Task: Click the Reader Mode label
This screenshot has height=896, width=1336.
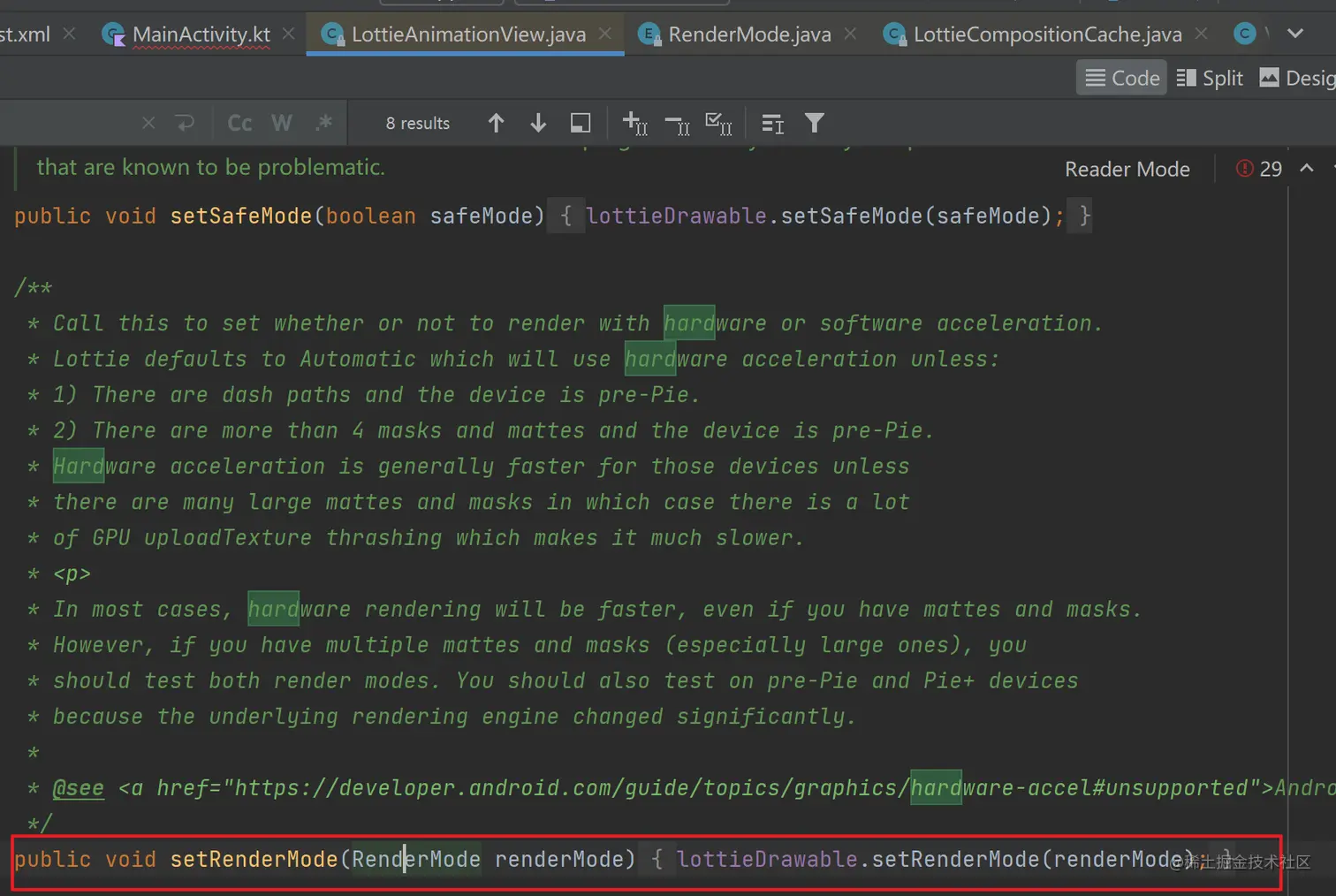Action: click(x=1127, y=169)
